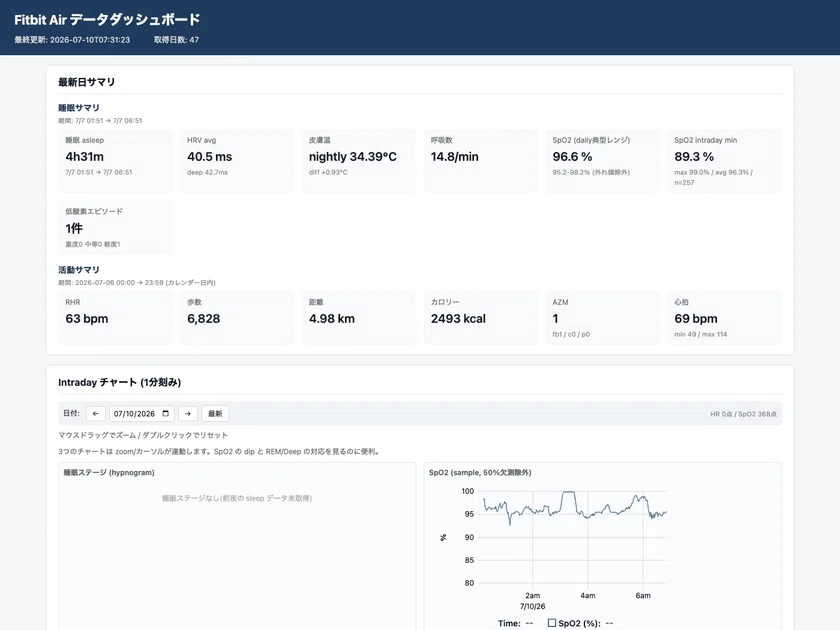Click 睡眠ステージ (hypnogram) chart title
Image resolution: width=840 pixels, height=630 pixels.
(x=109, y=472)
